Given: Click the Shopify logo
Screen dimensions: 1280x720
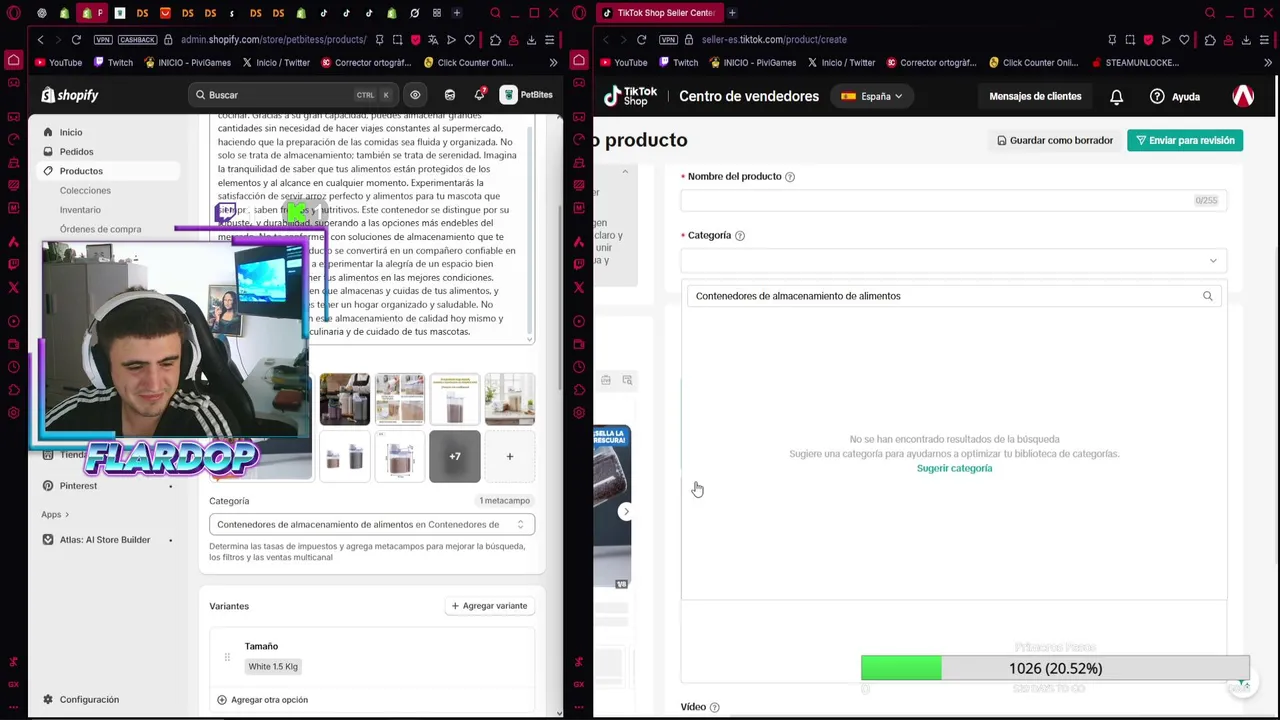Looking at the screenshot, I should [x=70, y=95].
